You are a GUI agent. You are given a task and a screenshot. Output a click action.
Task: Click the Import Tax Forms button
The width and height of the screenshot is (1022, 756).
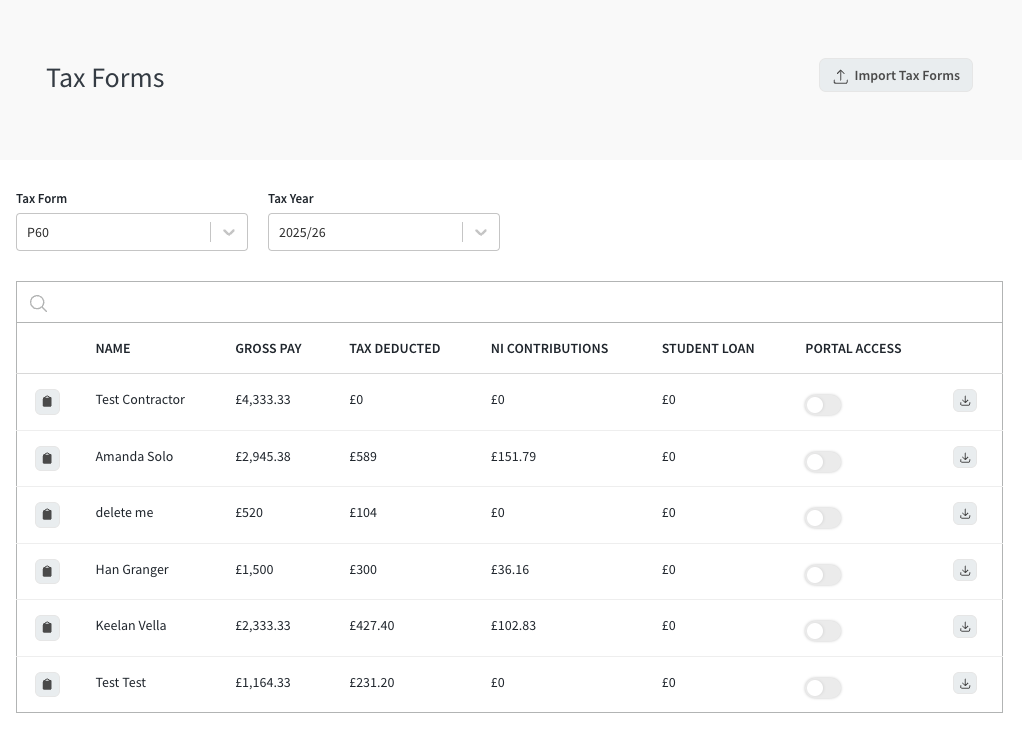coord(896,76)
